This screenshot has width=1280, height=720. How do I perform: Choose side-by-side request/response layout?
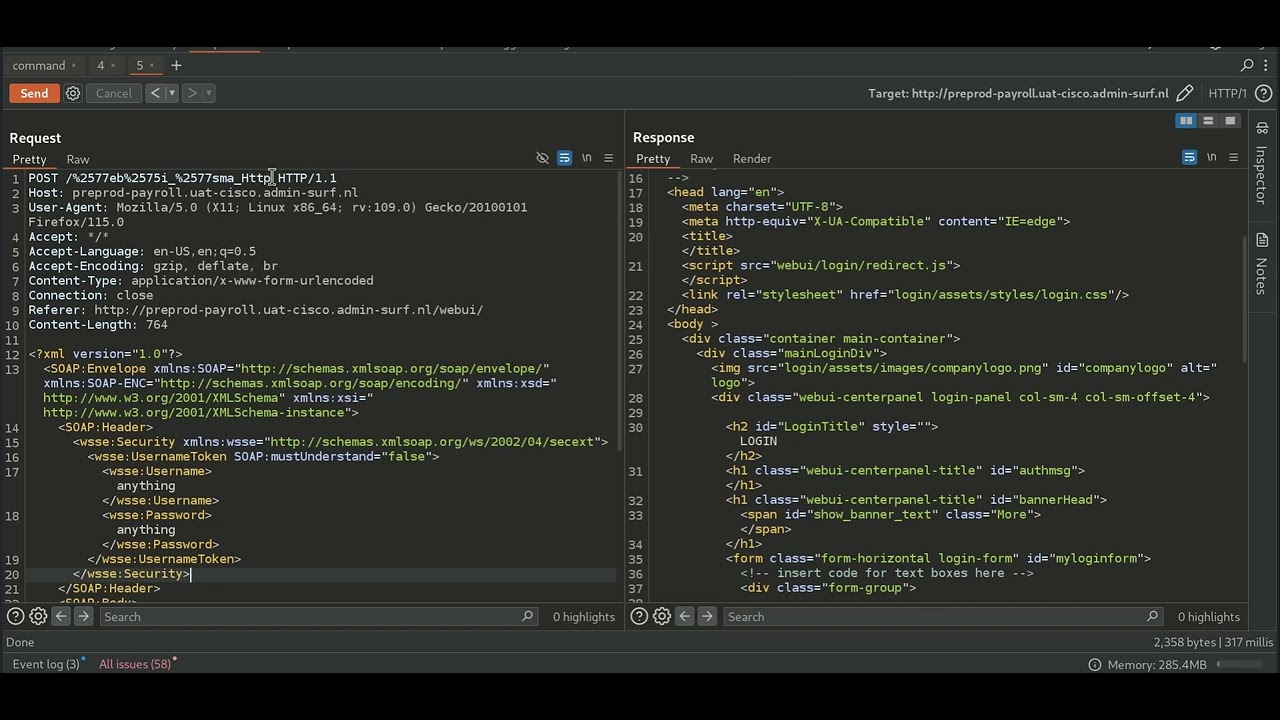[1186, 121]
